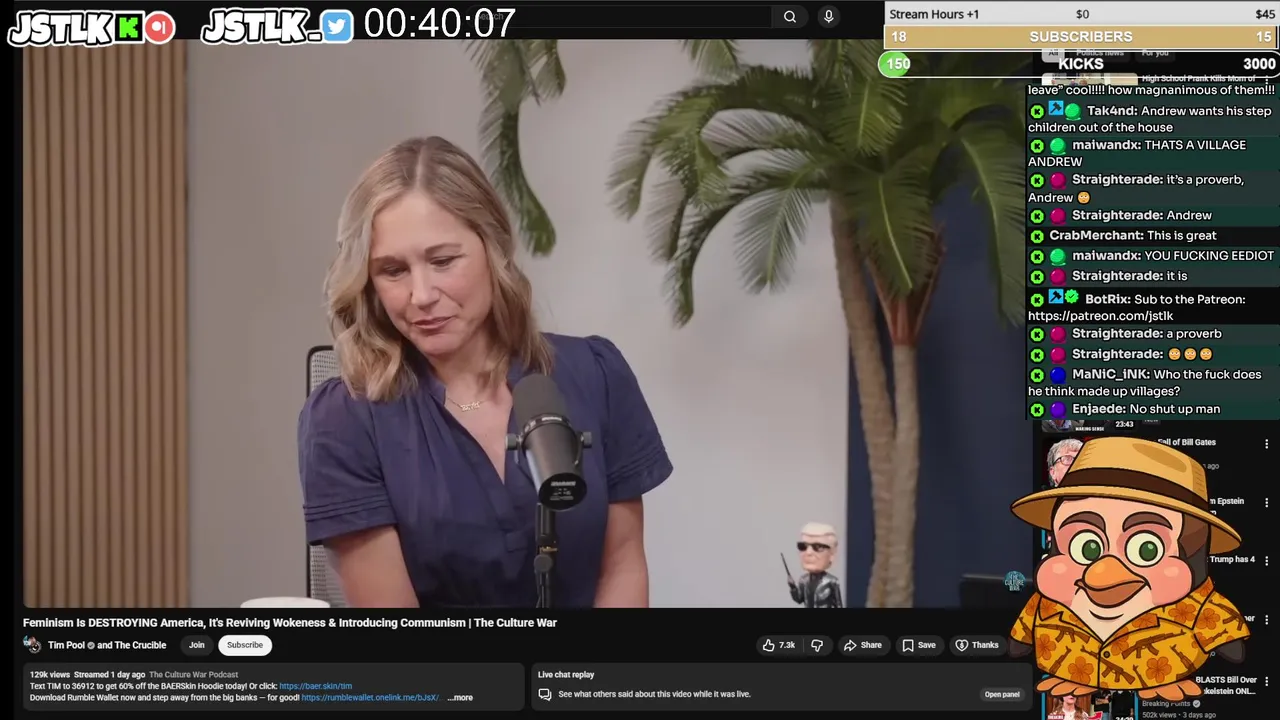1280x720 pixels.
Task: Click CrabMerchant's 'This is great' message
Action: pos(1182,235)
